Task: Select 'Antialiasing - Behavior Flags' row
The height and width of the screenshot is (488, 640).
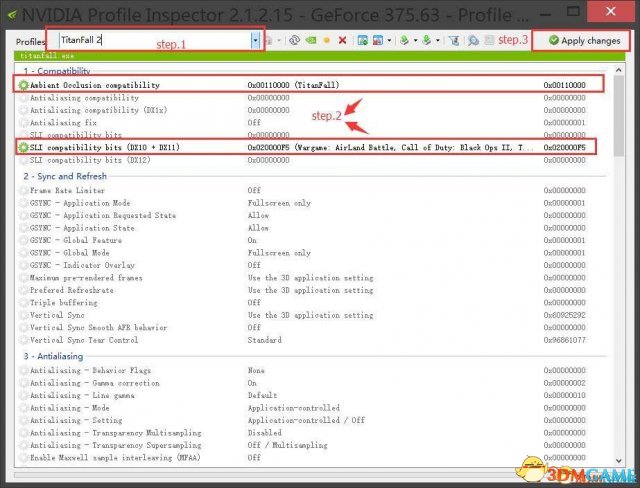Action: (x=313, y=370)
